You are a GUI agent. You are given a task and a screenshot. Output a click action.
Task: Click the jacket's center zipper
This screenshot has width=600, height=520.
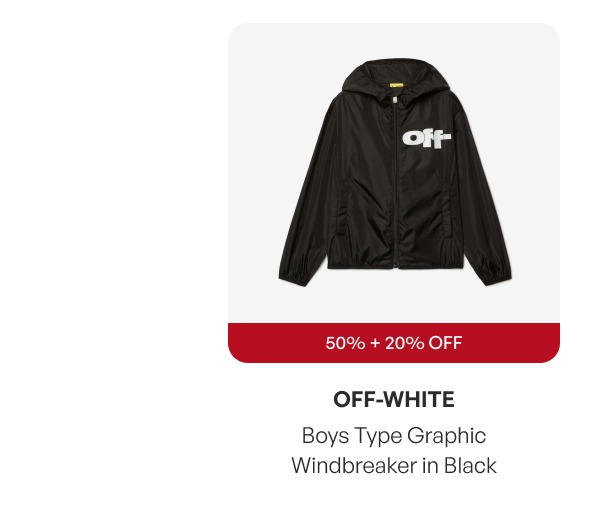[396, 184]
